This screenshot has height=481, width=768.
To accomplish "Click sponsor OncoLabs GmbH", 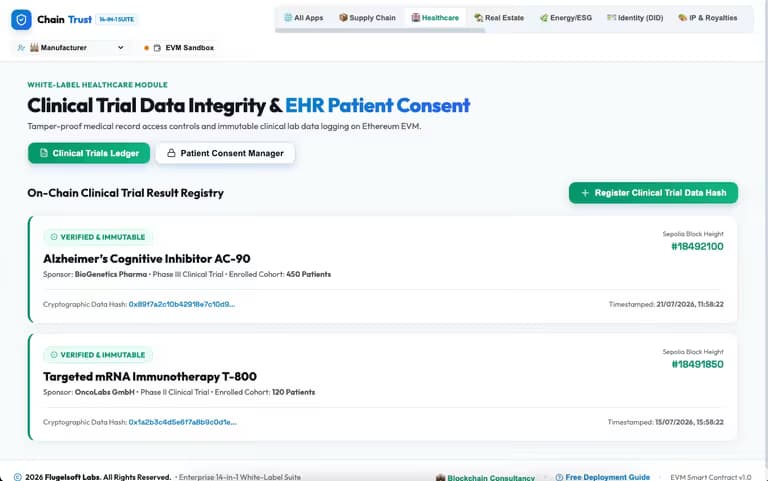I will point(105,392).
